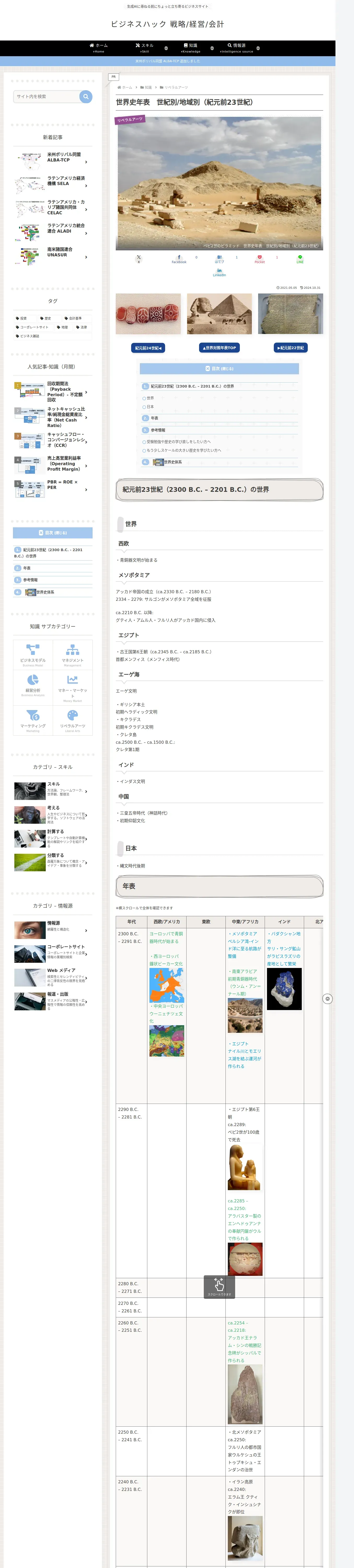Click the site title ビジネスハック 戦略/経営/会計
Image resolution: width=354 pixels, height=1568 pixels.
pyautogui.click(x=167, y=24)
